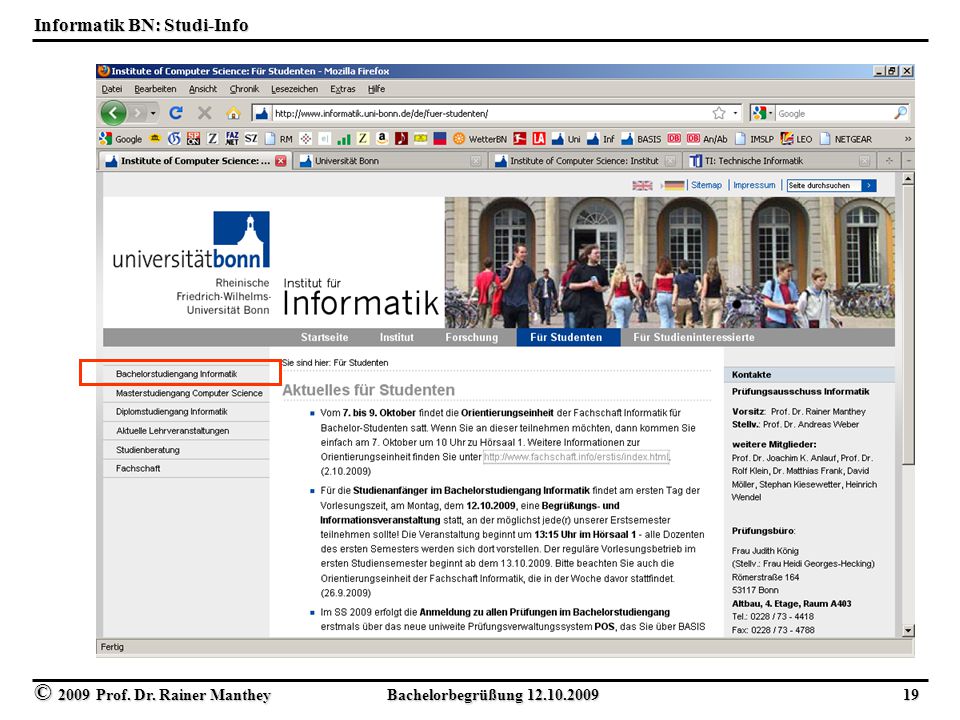Open the Chronik menu

pos(244,89)
